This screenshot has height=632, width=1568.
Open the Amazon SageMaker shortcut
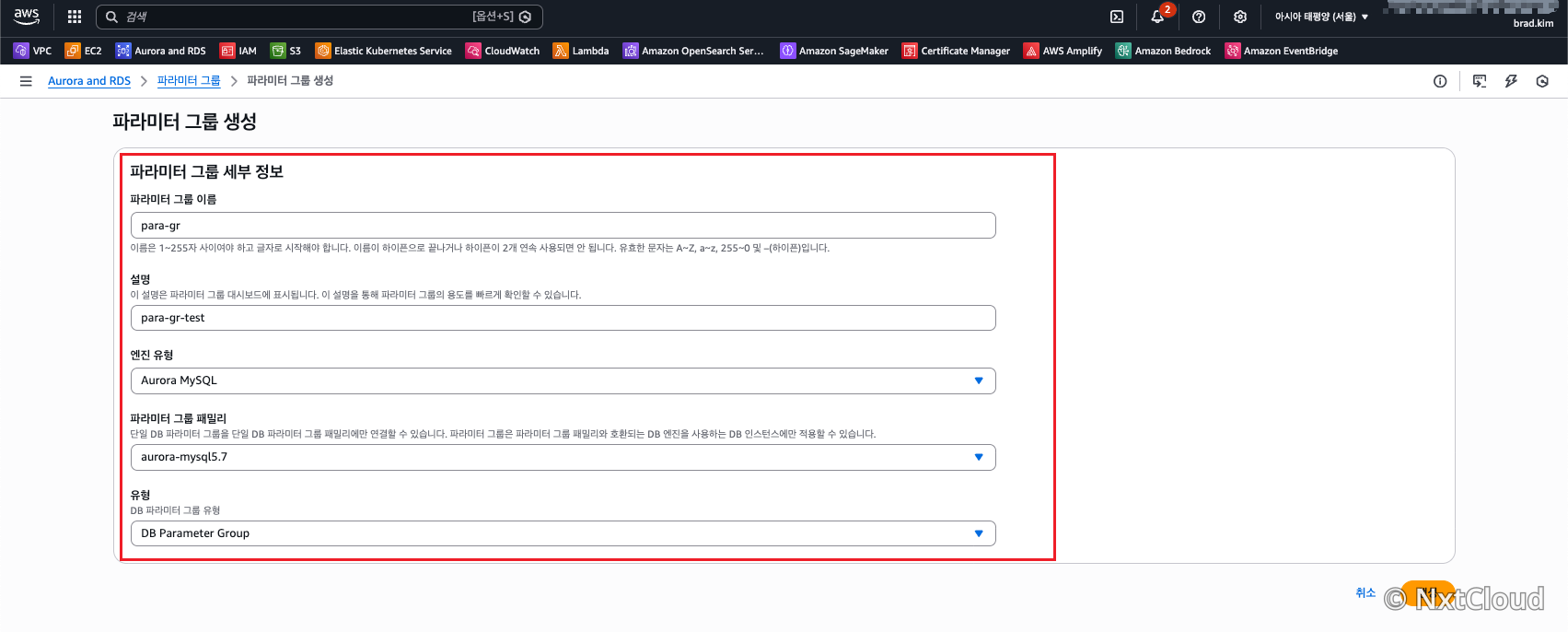834,51
